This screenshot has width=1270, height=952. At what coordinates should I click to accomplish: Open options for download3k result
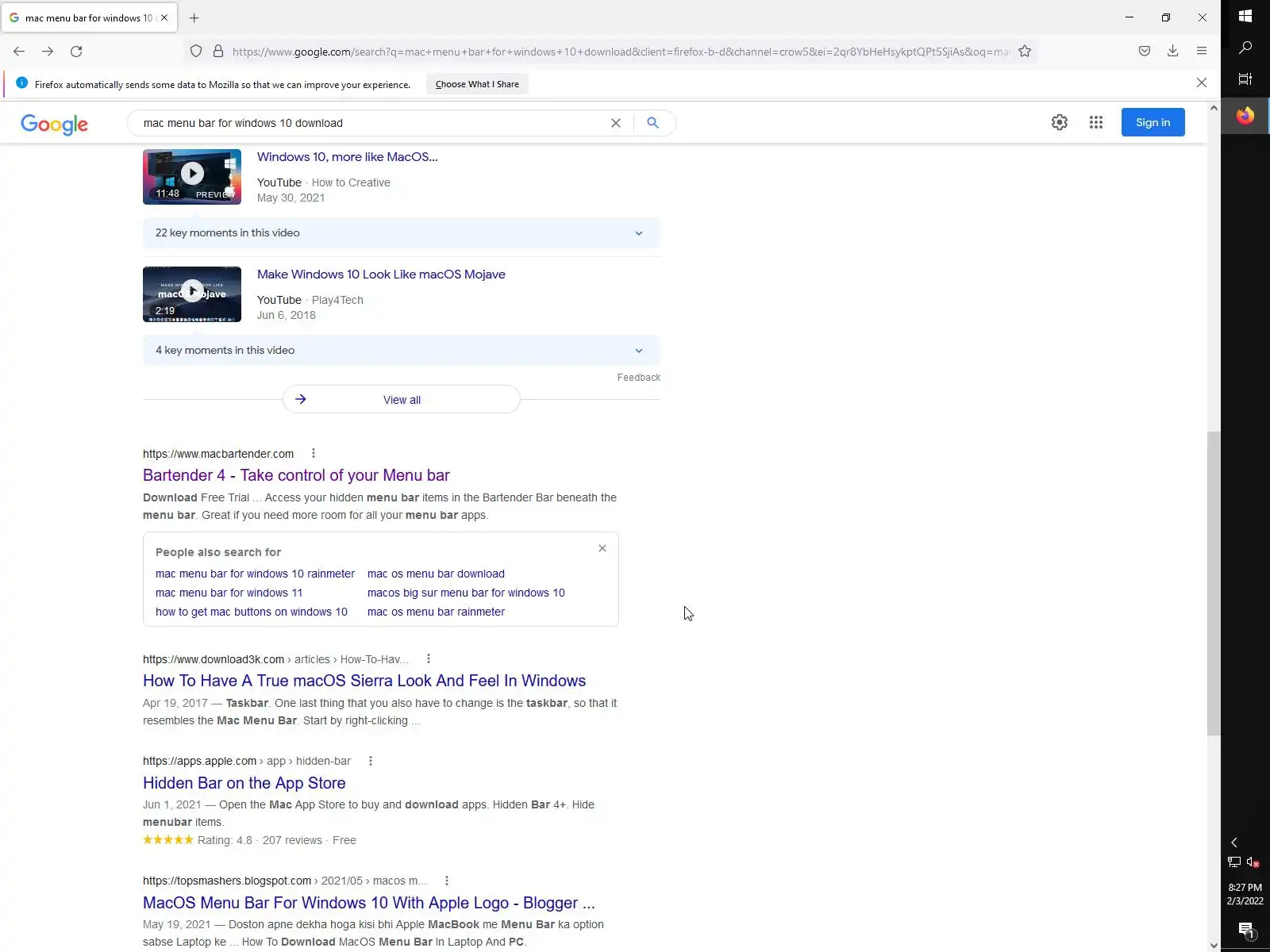click(x=429, y=659)
